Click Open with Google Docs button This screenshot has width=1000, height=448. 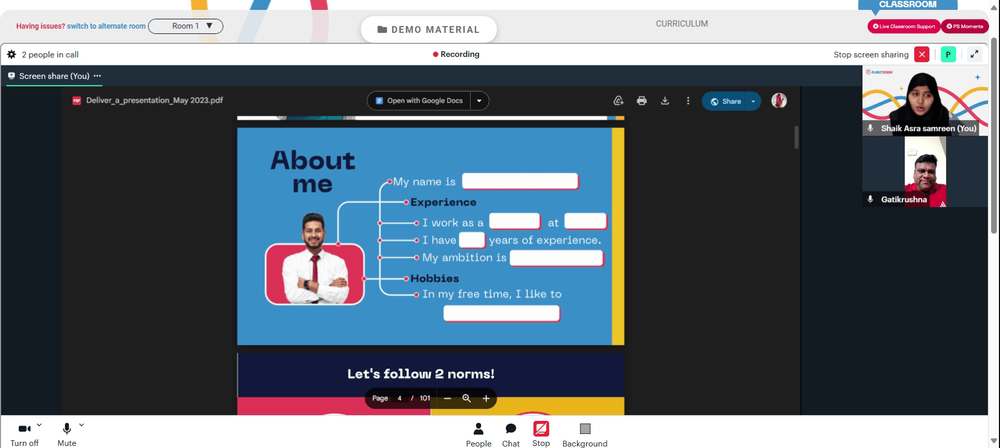tap(419, 101)
